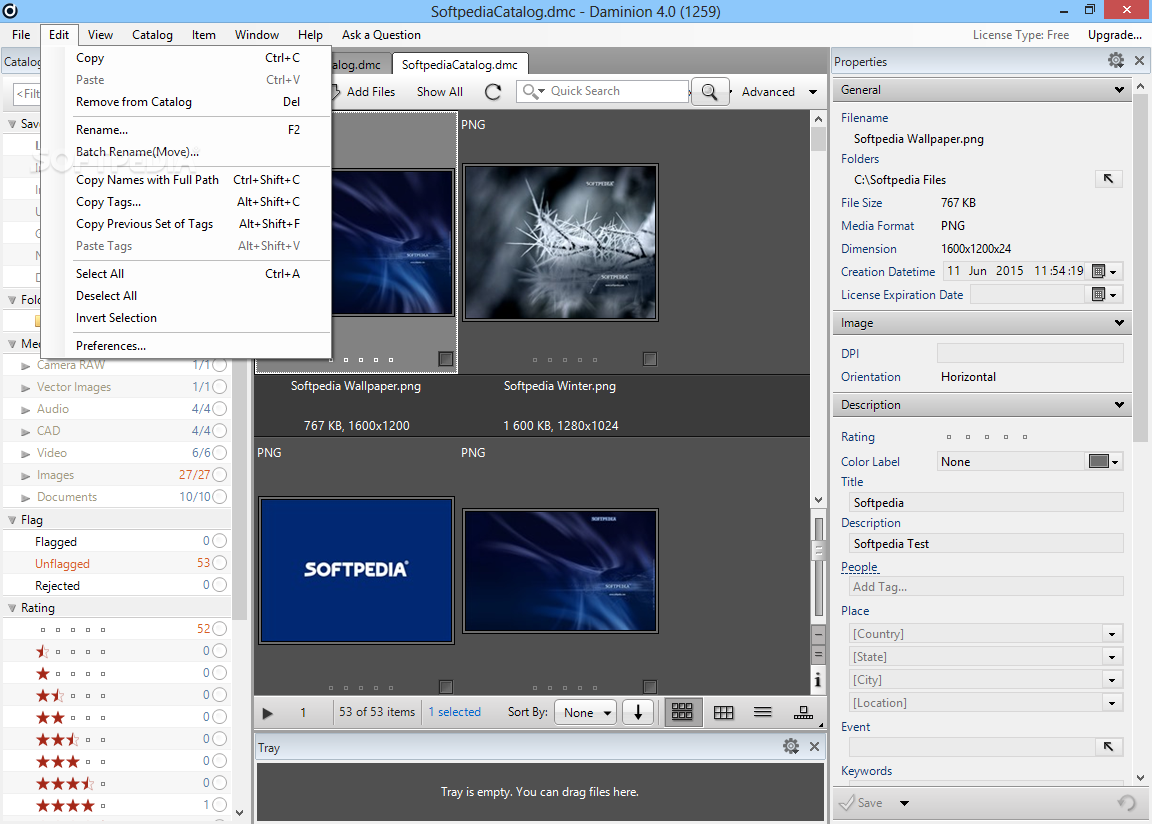Open Creation Datetime calendar picker
This screenshot has height=824, width=1152.
[1104, 272]
